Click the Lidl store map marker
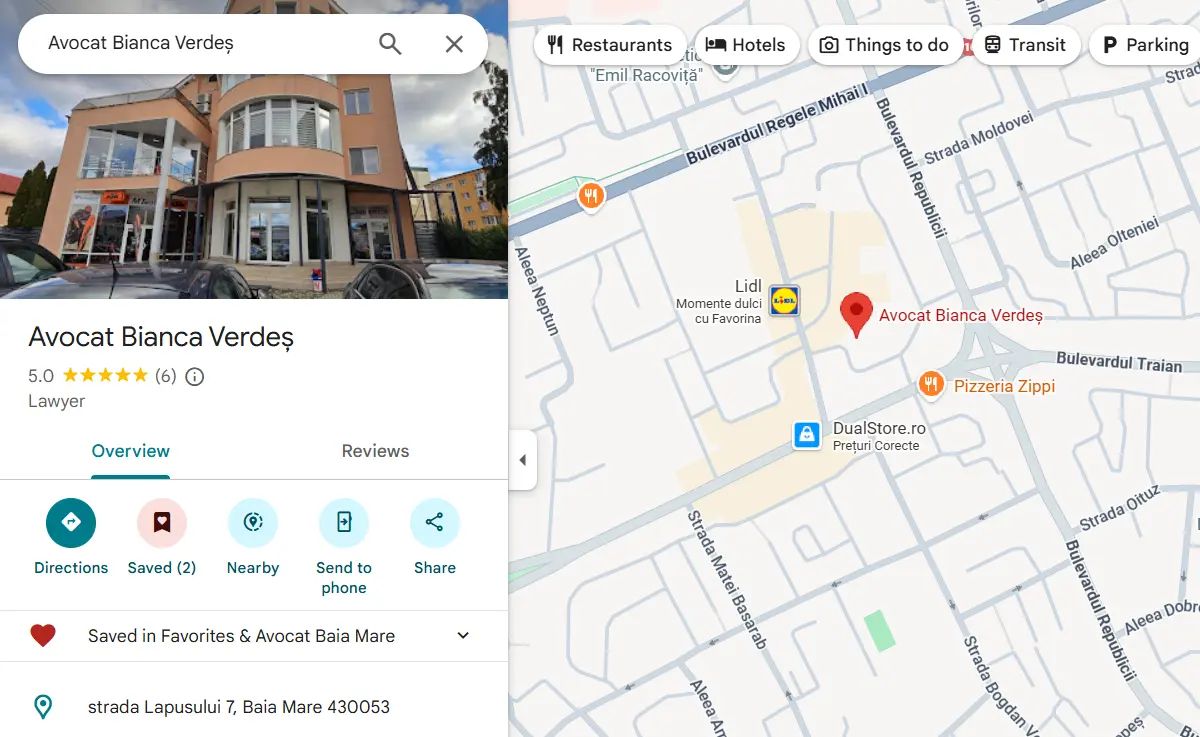Viewport: 1200px width, 737px height. point(784,300)
